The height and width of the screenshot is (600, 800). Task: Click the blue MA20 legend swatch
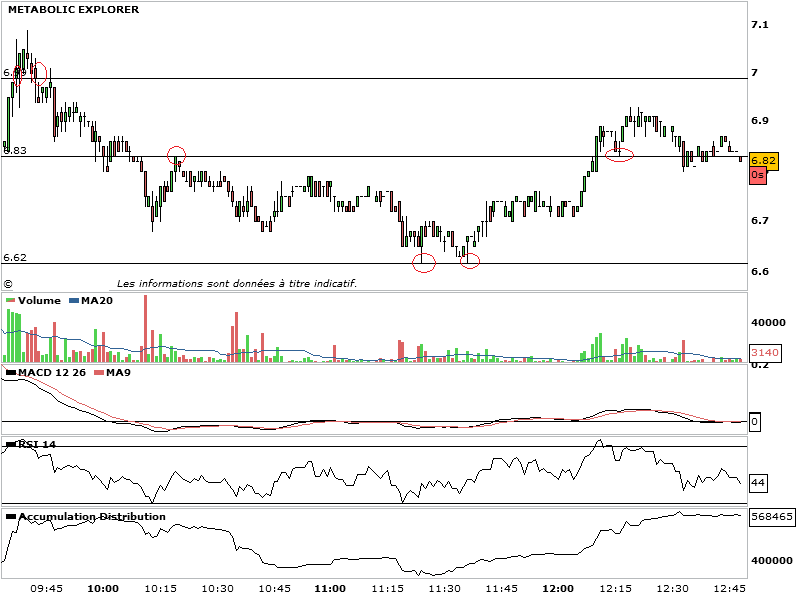click(74, 301)
